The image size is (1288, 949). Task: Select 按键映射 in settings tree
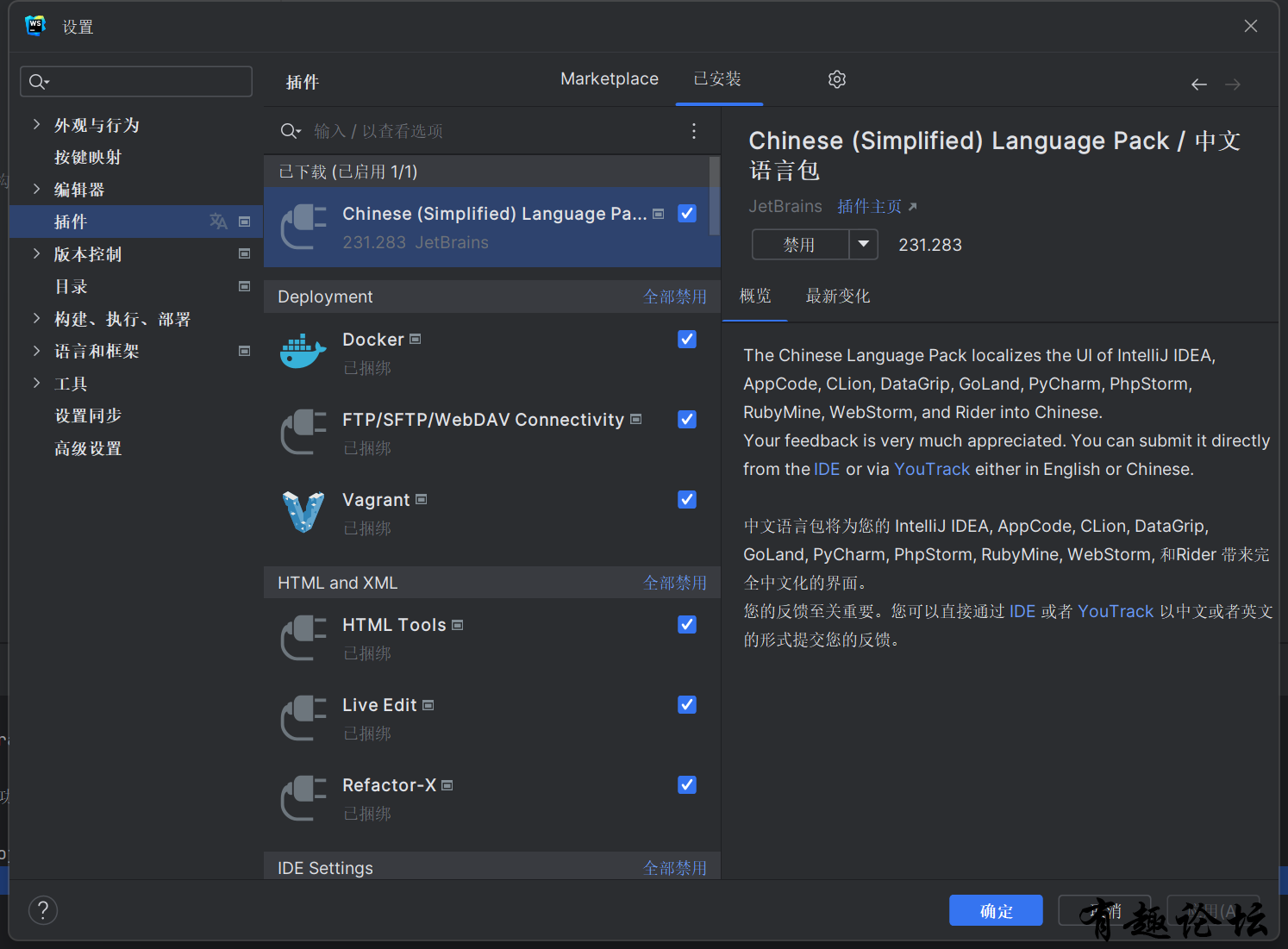(88, 157)
